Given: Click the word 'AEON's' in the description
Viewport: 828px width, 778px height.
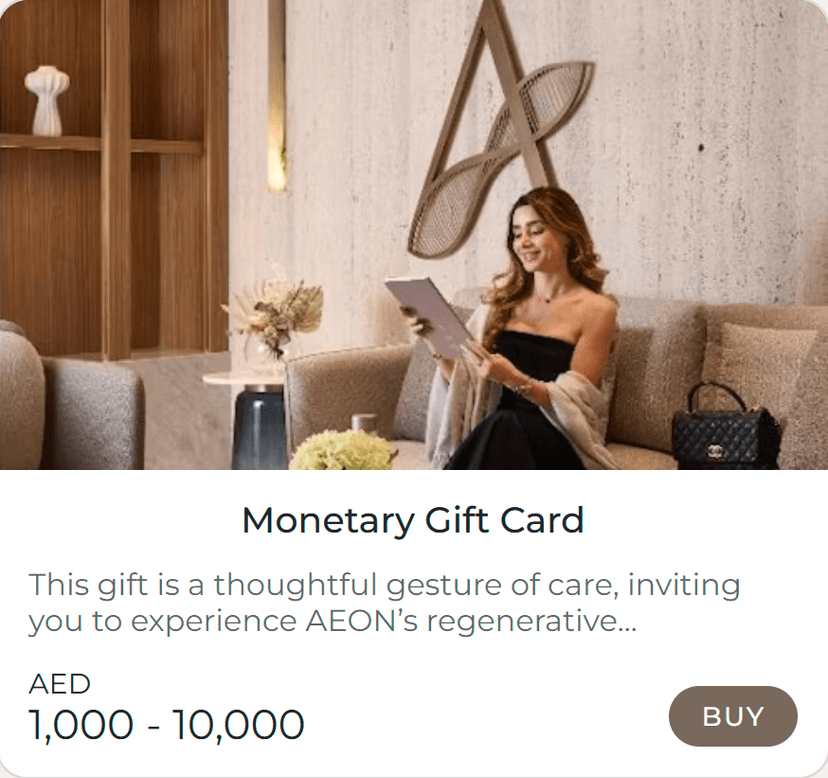Looking at the screenshot, I should click(x=362, y=621).
